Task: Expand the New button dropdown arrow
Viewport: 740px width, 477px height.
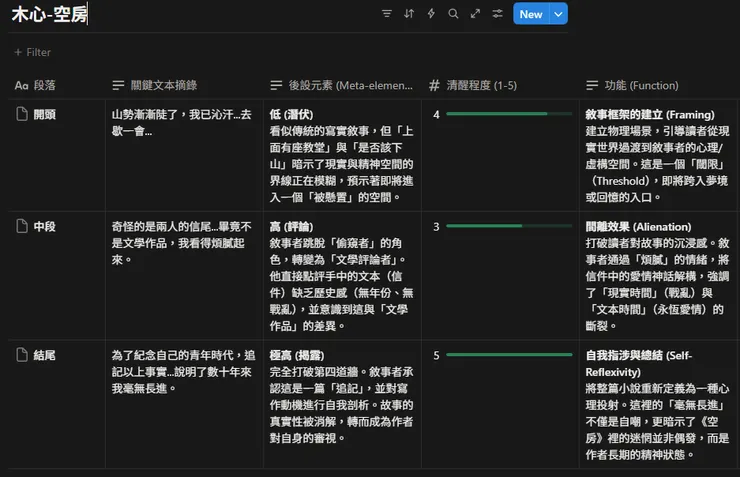Action: [559, 14]
